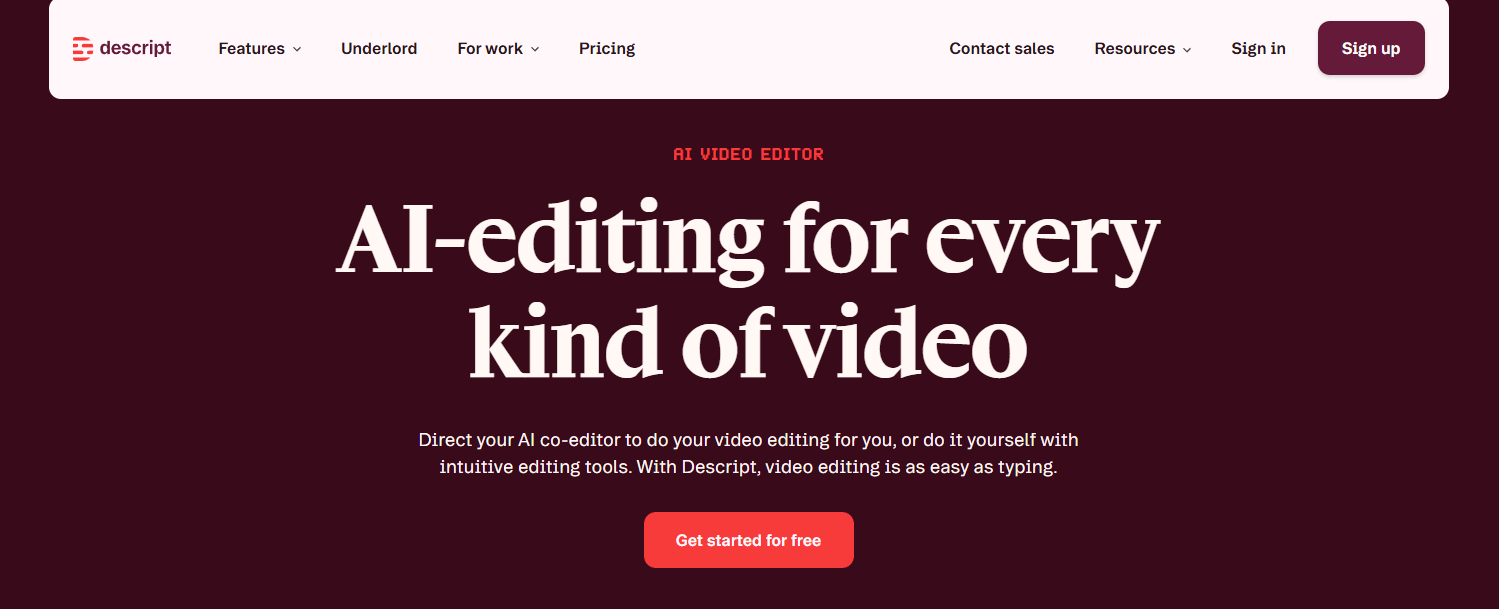
Task: Select the Contact sales link
Action: 1002,48
